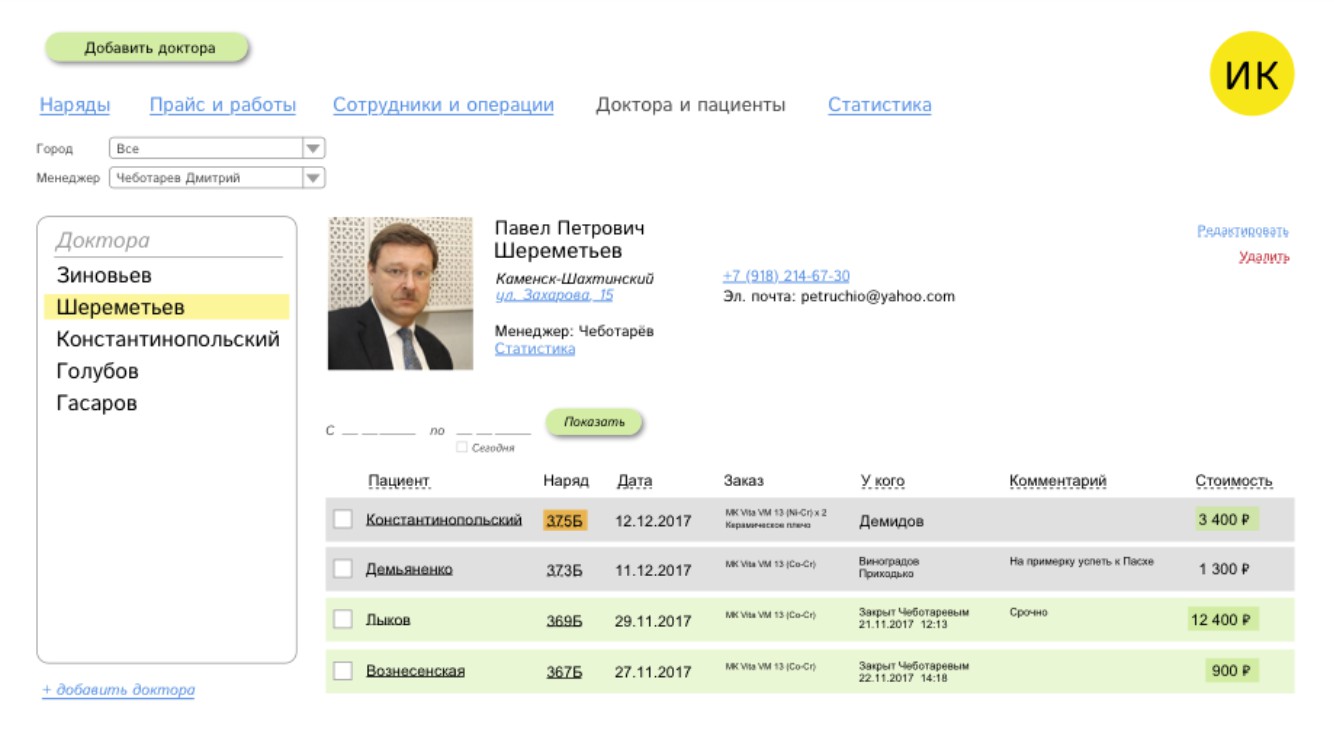Viewport: 1334px width, 752px height.
Task: Choose Константинопольский in the doctors list
Action: [x=168, y=340]
